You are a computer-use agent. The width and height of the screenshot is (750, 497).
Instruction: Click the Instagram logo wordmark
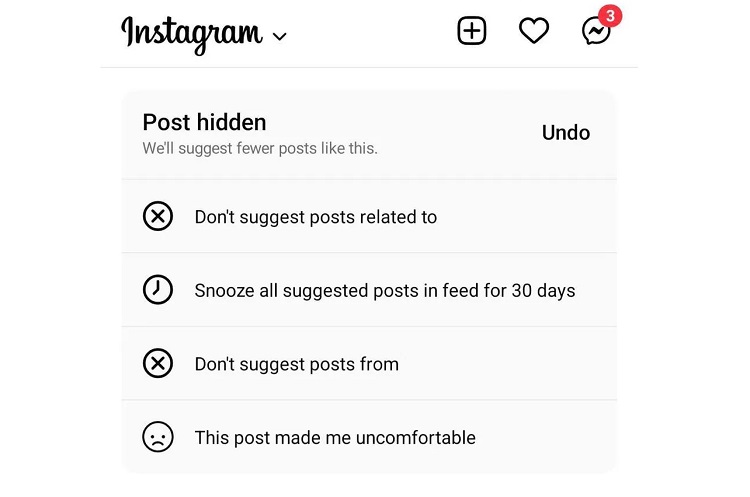click(x=192, y=34)
